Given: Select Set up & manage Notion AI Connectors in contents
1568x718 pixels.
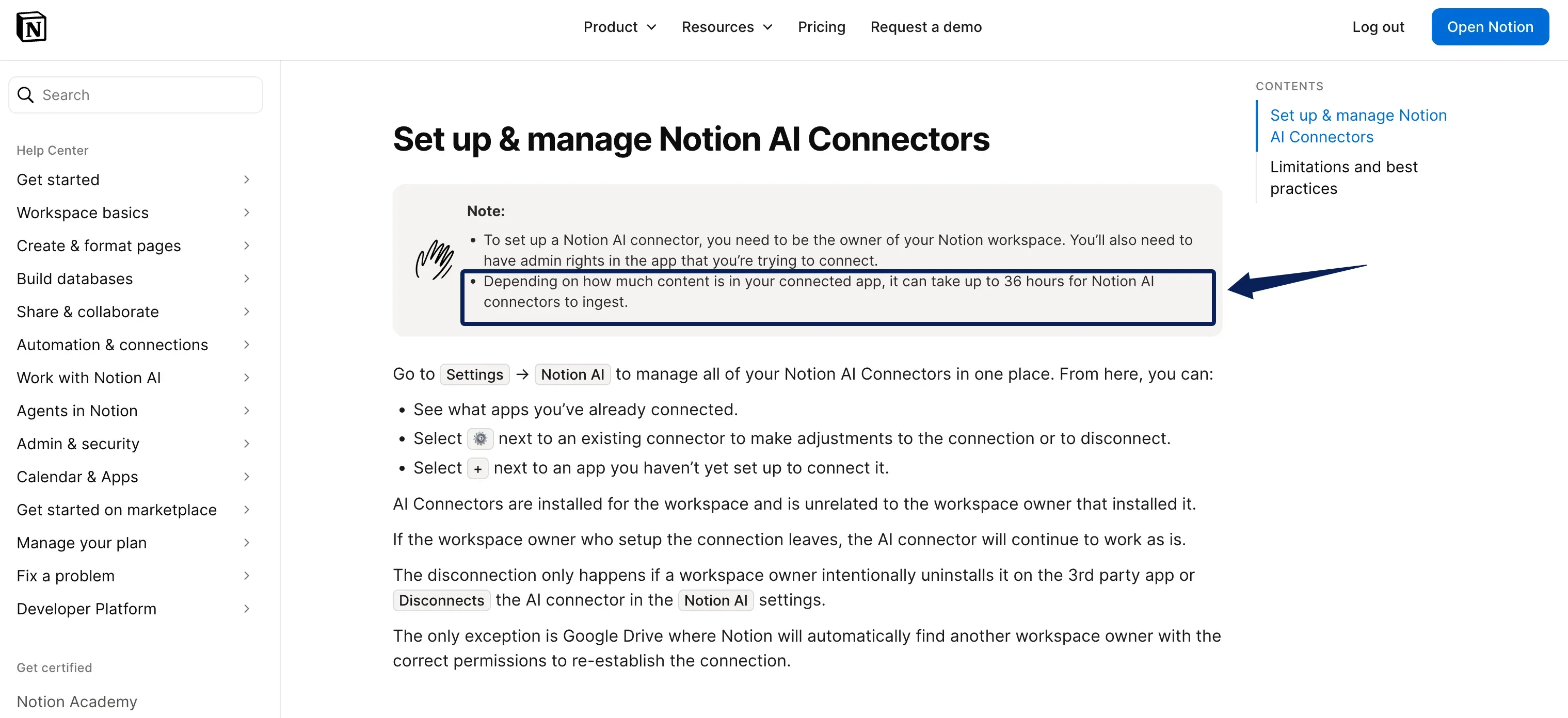Looking at the screenshot, I should pos(1358,126).
